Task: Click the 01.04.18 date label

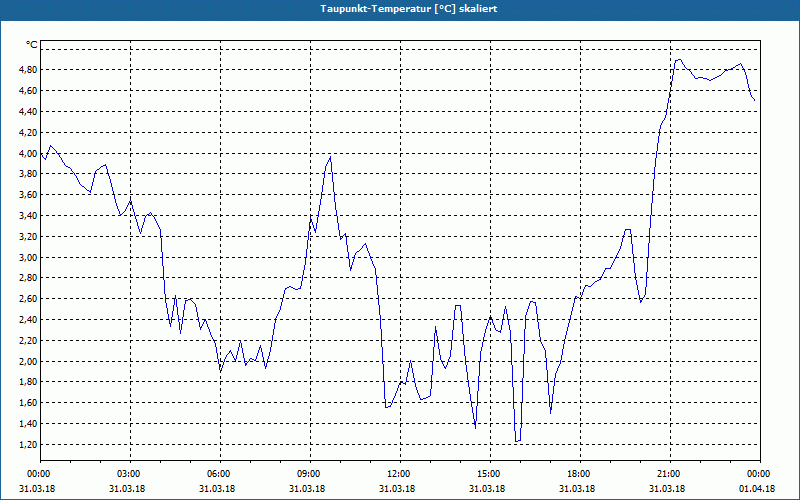Action: 757,489
